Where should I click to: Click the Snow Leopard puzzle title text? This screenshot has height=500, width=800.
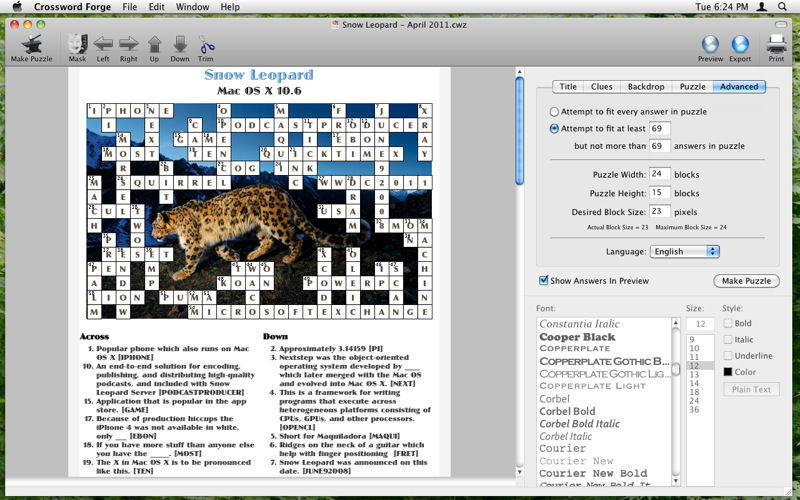[x=259, y=74]
